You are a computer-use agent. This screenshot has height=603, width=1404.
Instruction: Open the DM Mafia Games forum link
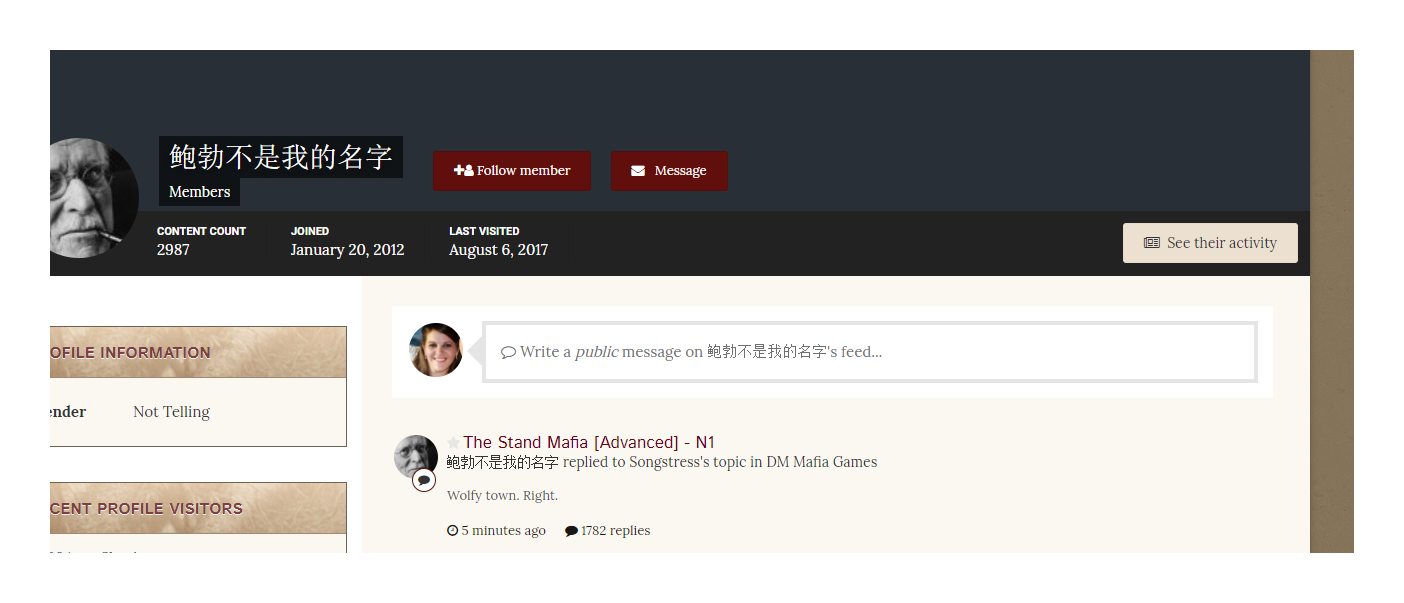click(821, 462)
